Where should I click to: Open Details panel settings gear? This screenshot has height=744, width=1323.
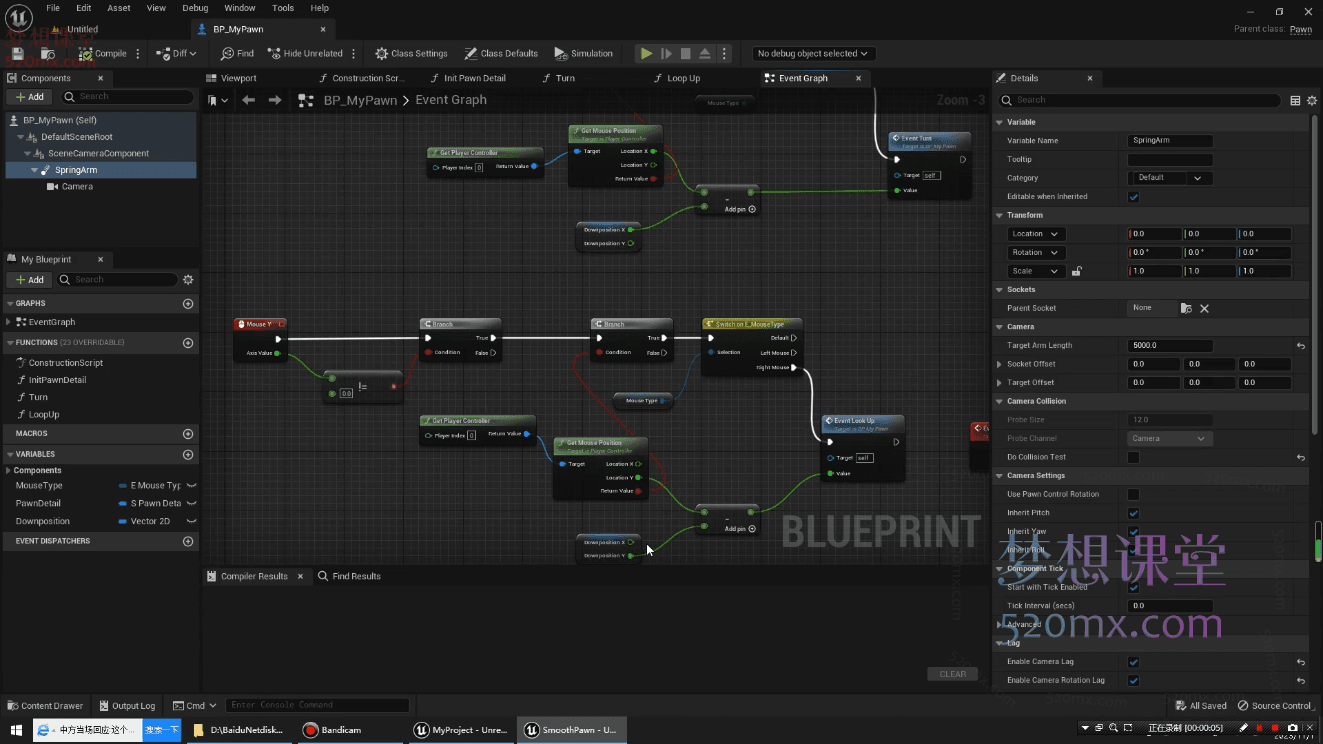1312,100
